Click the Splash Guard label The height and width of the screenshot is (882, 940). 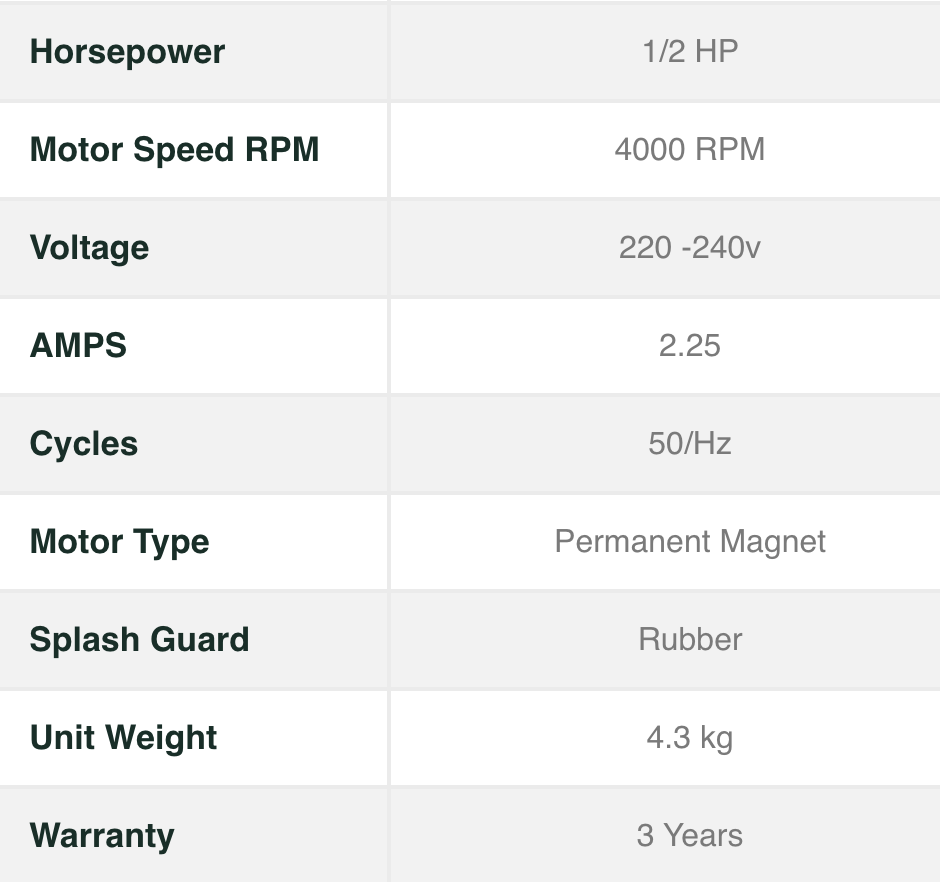coord(140,640)
